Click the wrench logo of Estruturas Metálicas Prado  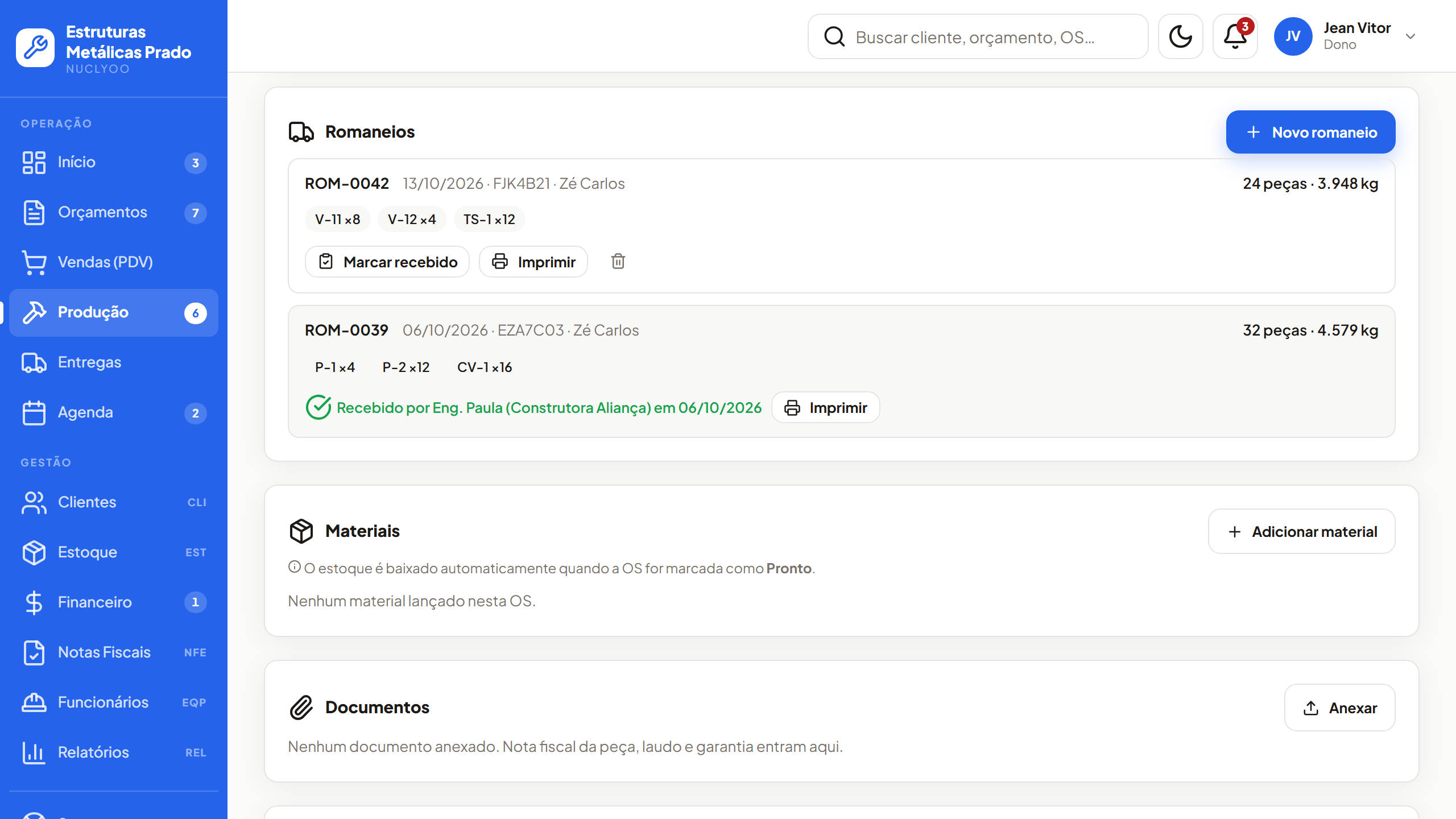point(35,48)
